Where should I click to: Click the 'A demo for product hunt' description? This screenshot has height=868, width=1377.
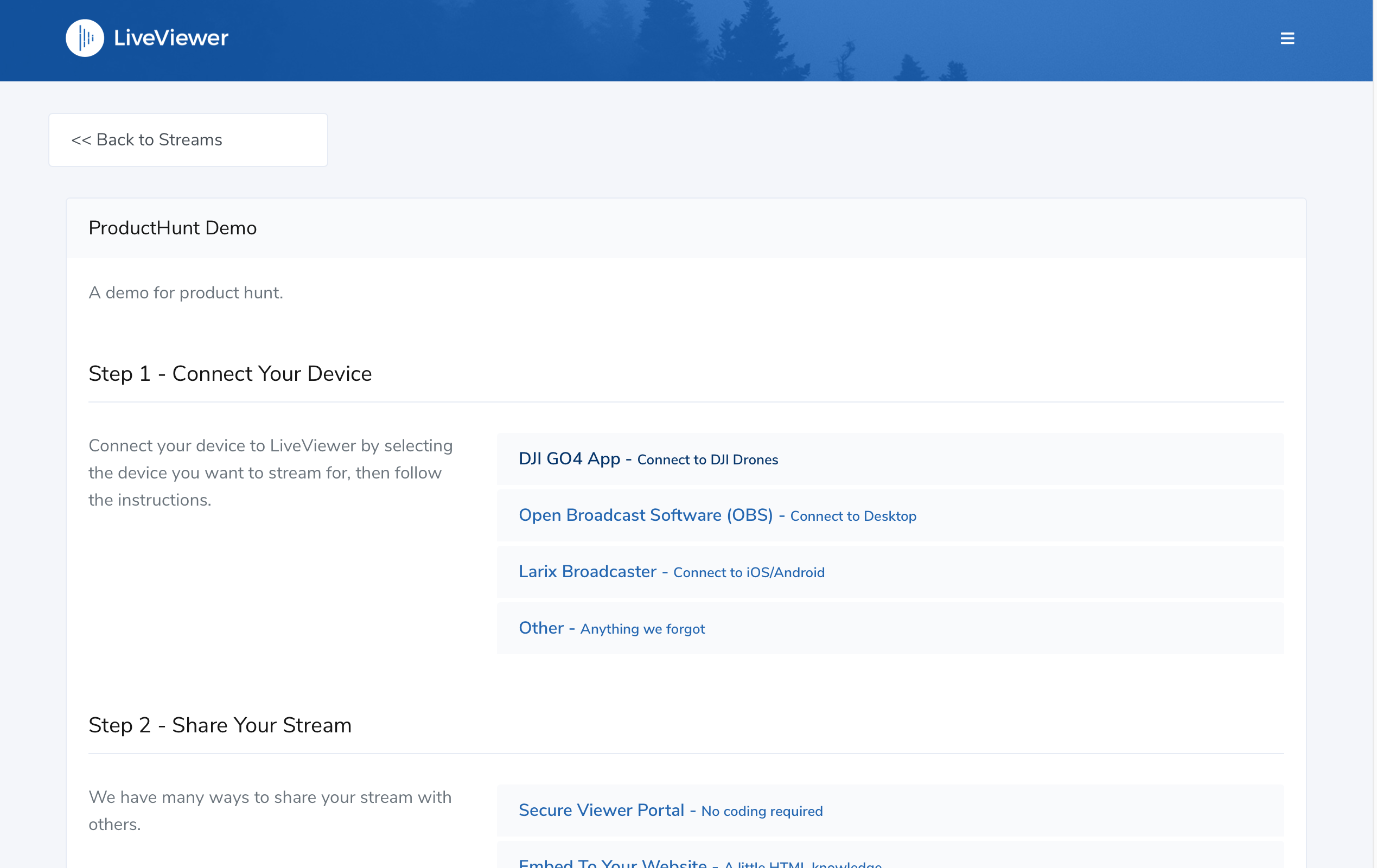click(x=186, y=293)
